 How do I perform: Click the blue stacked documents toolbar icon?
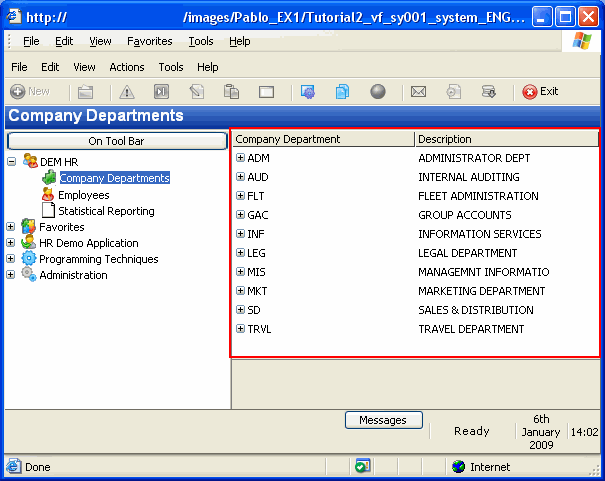[x=342, y=92]
